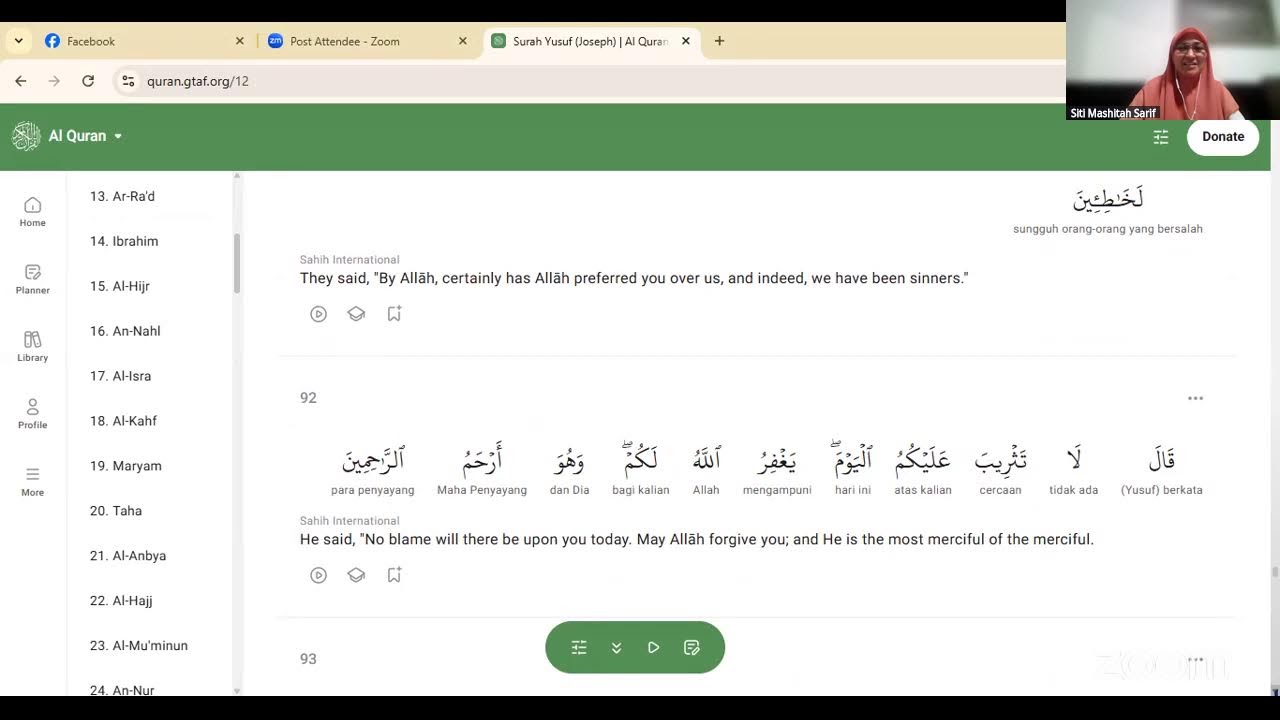This screenshot has height=720, width=1280.
Task: Close the Surah Yusuf tab
Action: pos(686,41)
